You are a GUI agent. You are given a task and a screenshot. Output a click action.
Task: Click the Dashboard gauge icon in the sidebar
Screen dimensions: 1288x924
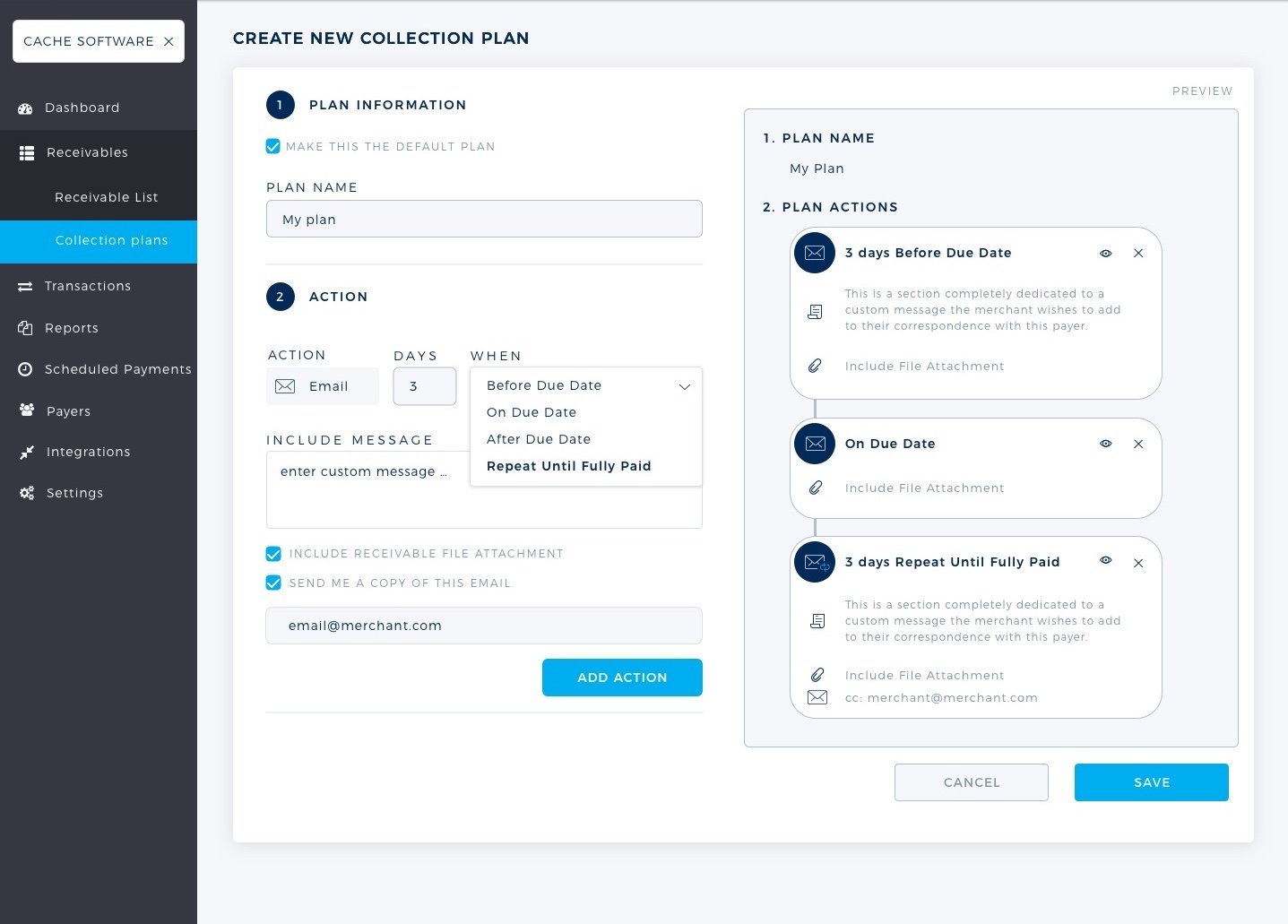(25, 108)
